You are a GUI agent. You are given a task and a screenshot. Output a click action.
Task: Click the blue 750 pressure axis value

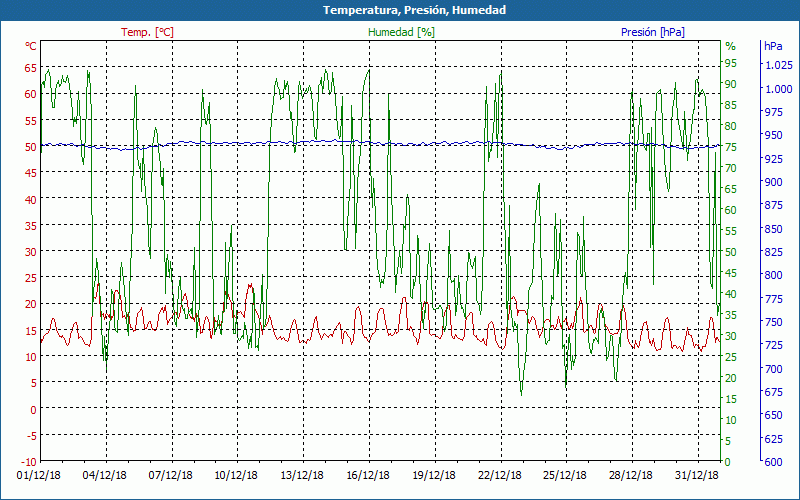tap(773, 322)
